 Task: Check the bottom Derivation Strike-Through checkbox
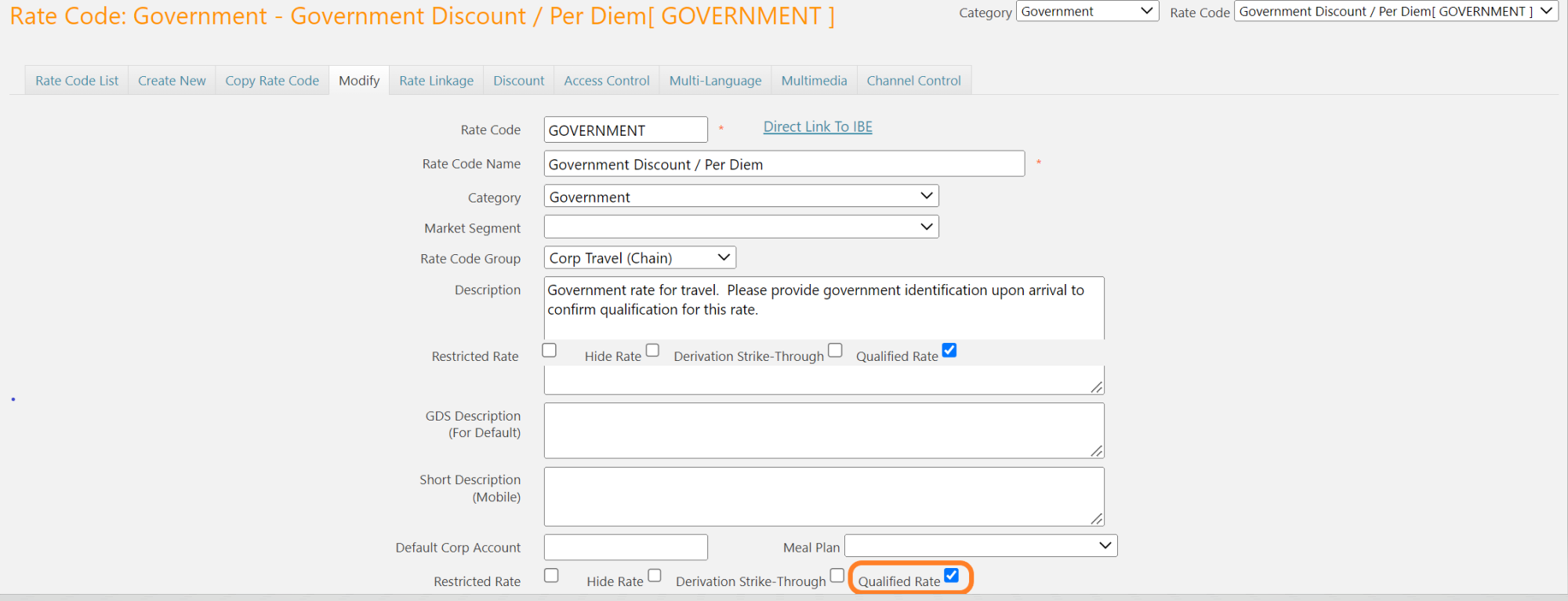pyautogui.click(x=837, y=575)
